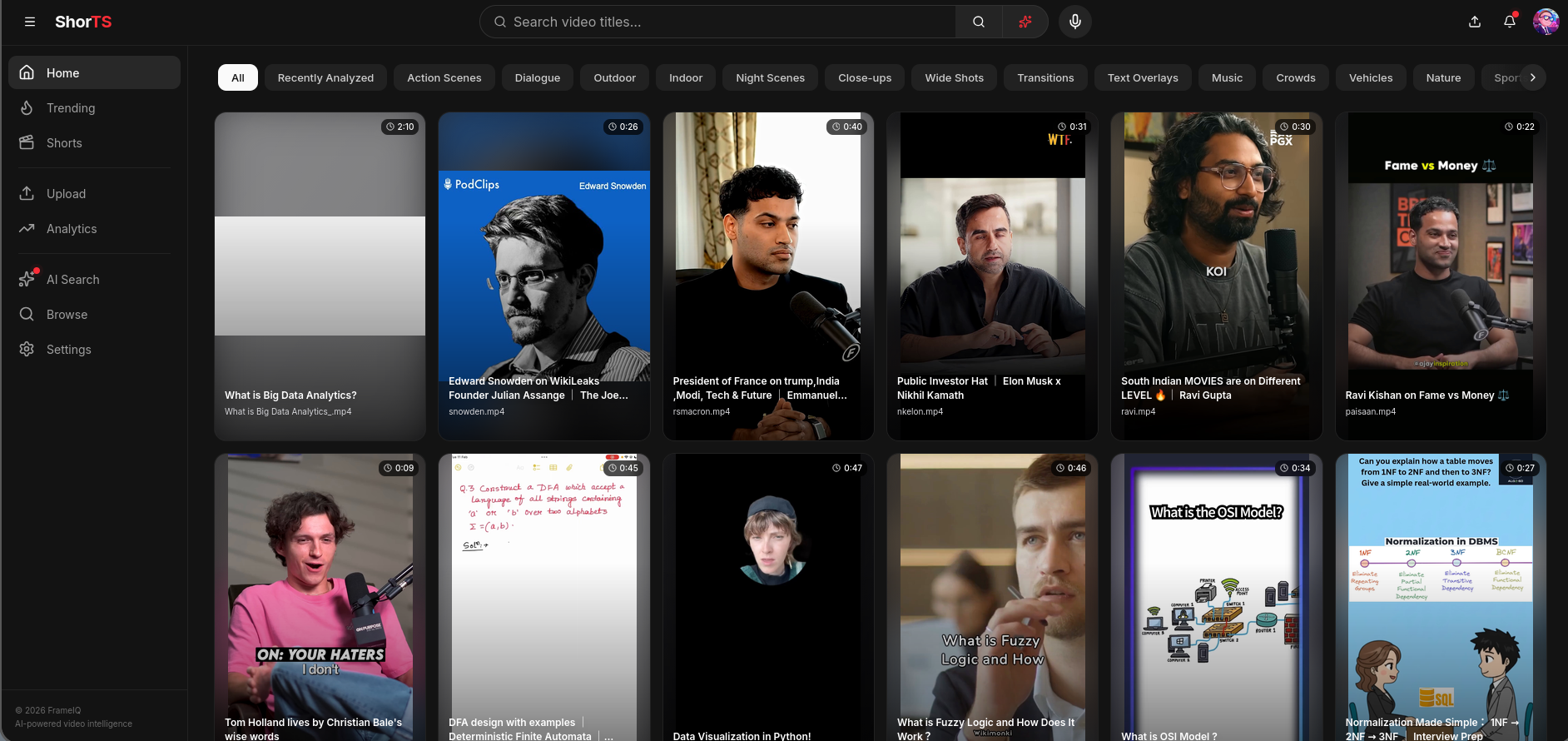Activate the AI sparkle search button
Screen dimensions: 1568x741
click(1025, 22)
